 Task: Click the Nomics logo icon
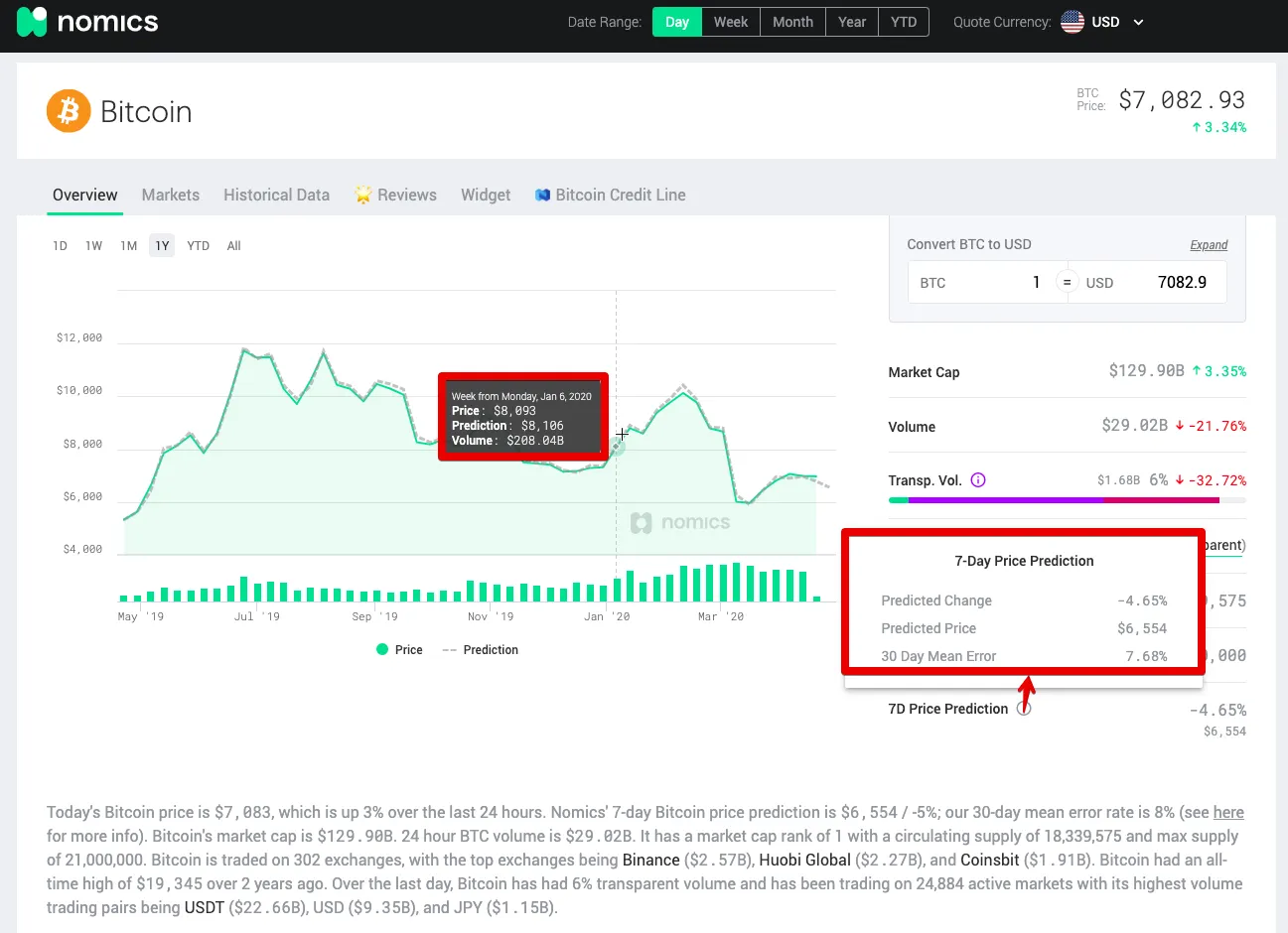point(32,22)
